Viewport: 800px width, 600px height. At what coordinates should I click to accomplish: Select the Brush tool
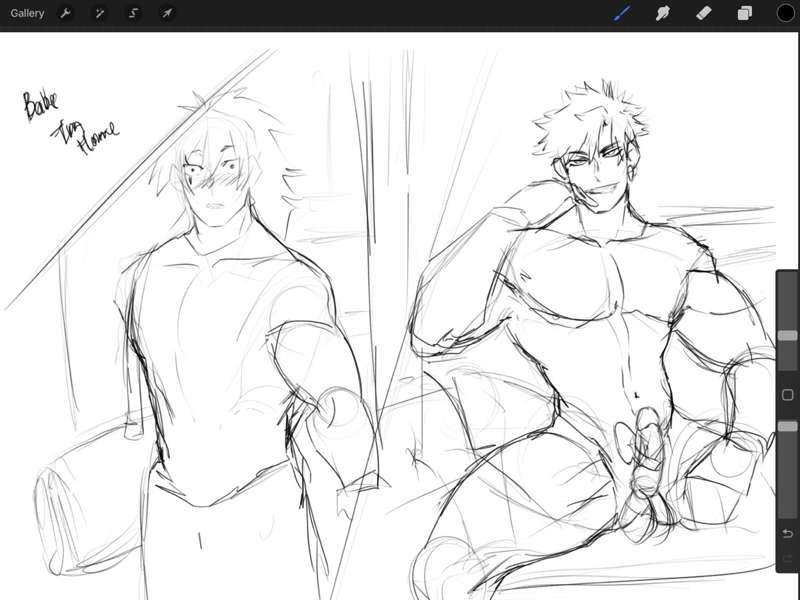click(x=622, y=13)
